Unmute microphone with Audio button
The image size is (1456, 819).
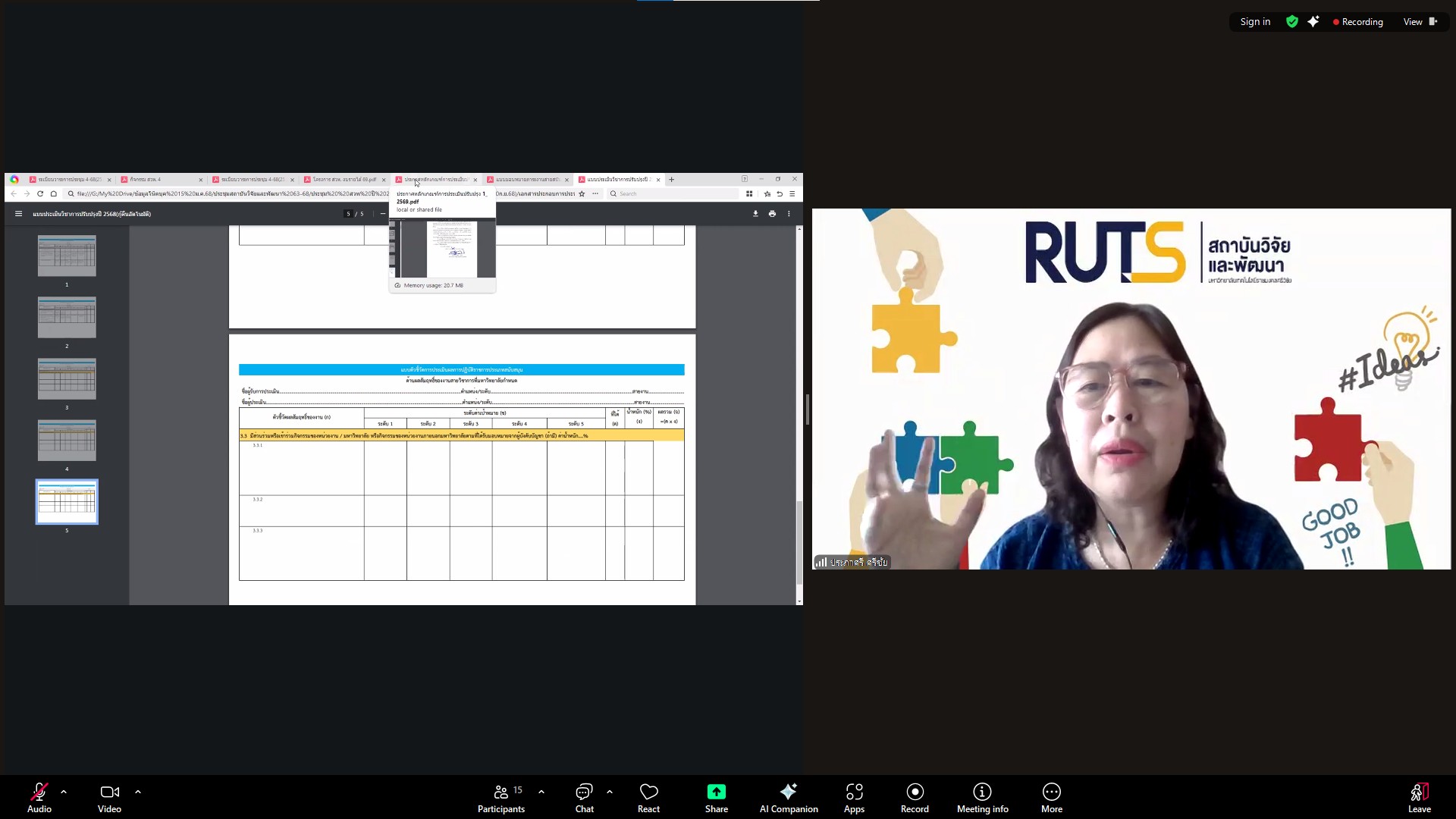(39, 796)
